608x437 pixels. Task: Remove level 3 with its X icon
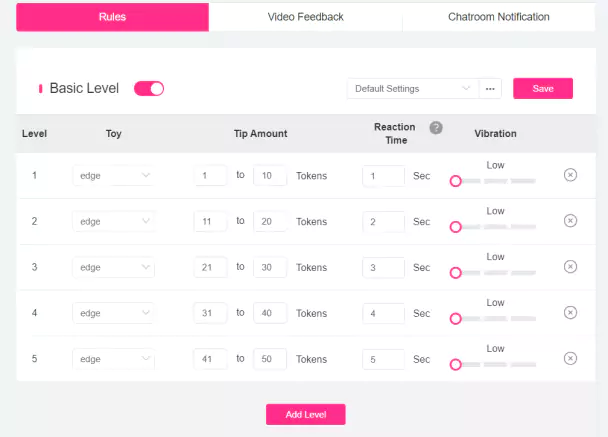(570, 266)
